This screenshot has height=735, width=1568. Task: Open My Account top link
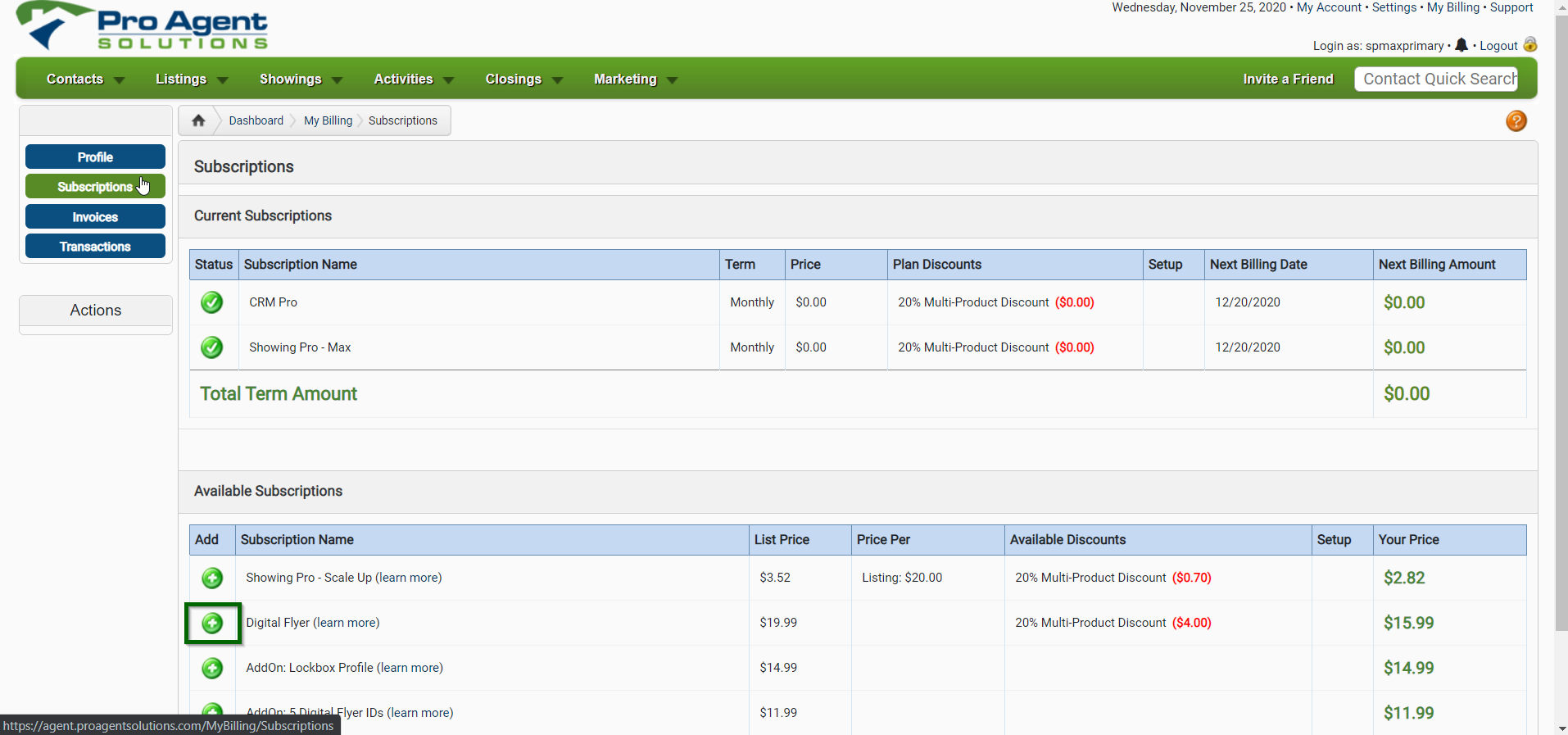pos(1329,7)
